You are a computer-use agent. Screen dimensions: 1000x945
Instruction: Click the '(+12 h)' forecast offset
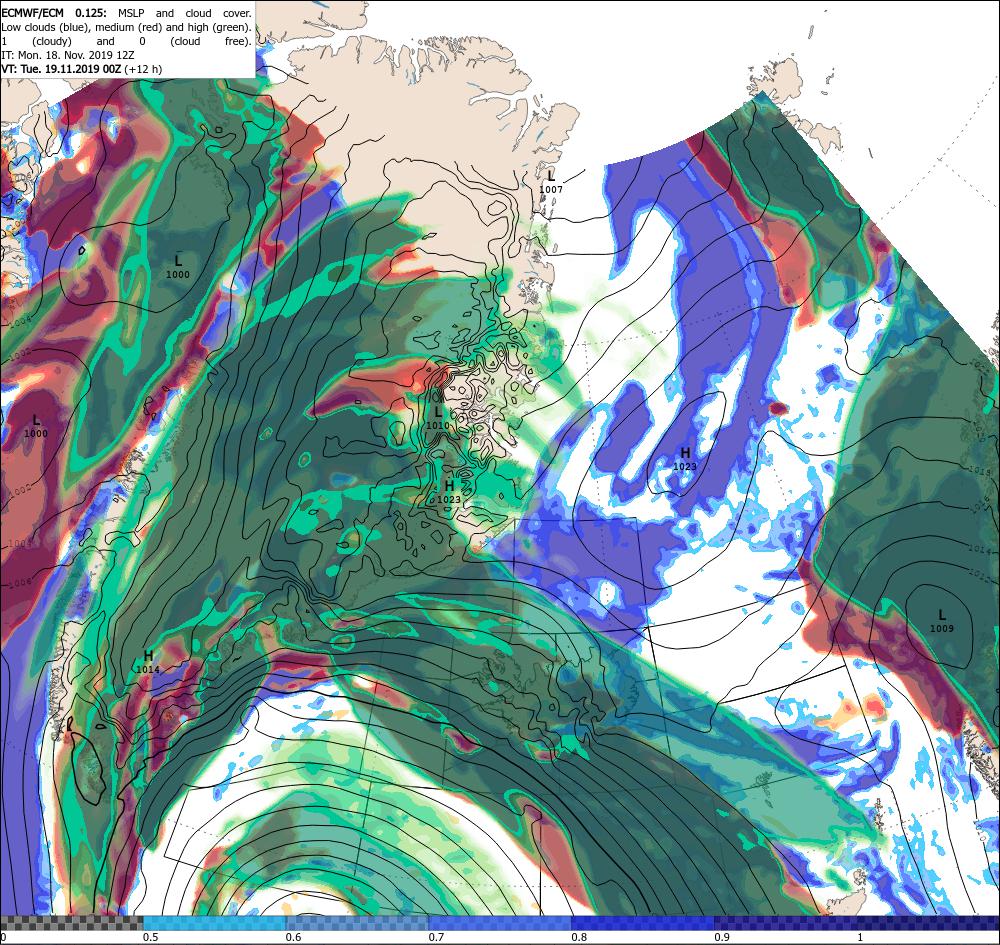[143, 69]
